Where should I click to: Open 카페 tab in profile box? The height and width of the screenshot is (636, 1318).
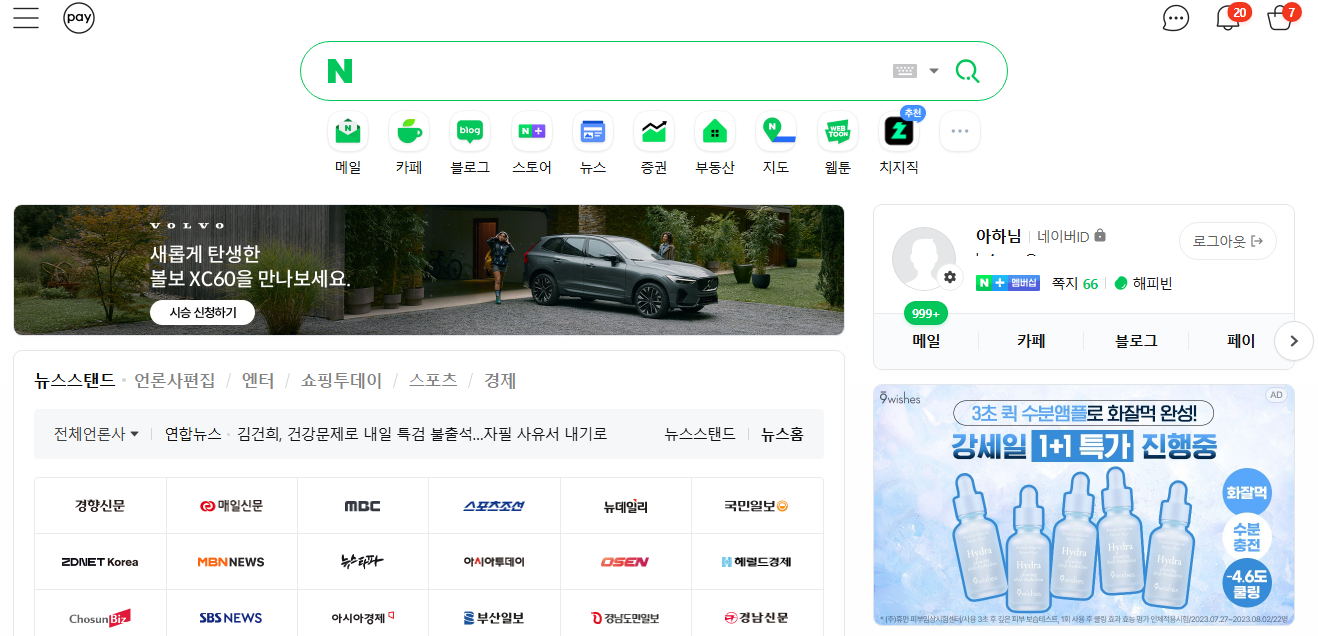tap(1031, 341)
